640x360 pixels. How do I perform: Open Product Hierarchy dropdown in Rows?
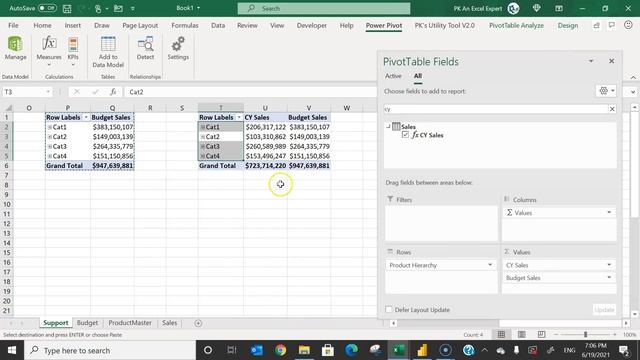coord(490,265)
